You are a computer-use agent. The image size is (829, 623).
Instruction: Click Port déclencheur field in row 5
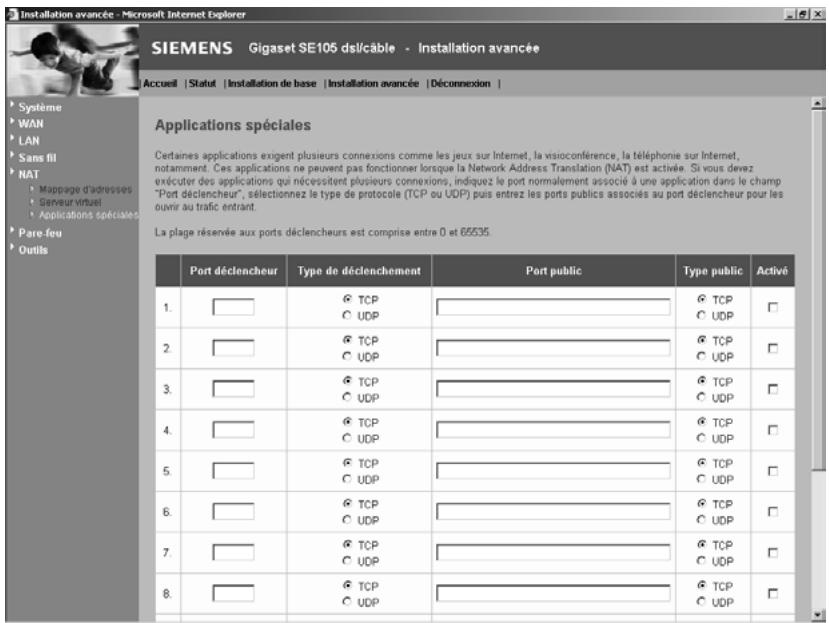click(233, 471)
